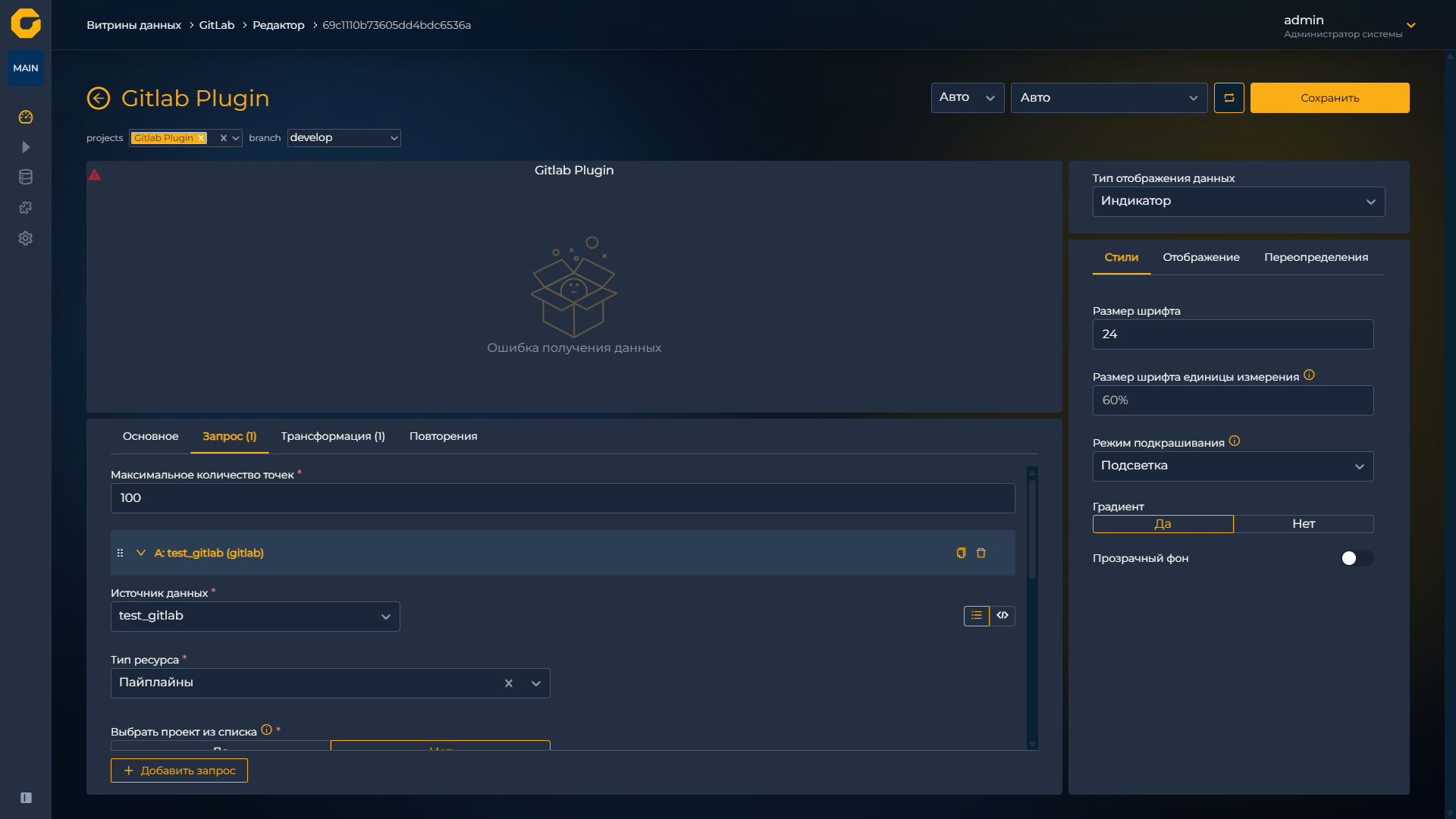Click the red warning triangle icon
Viewport: 1456px width, 819px height.
pos(95,175)
